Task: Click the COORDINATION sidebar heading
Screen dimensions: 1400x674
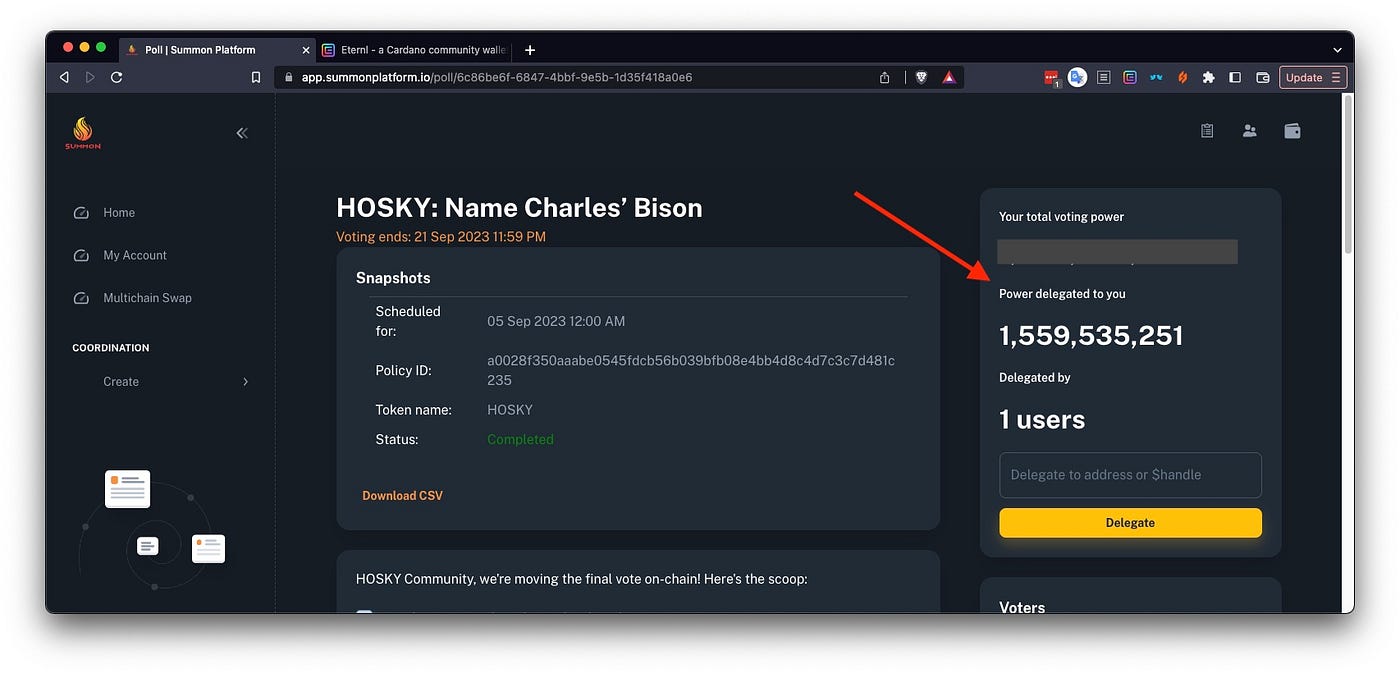Action: 111,348
